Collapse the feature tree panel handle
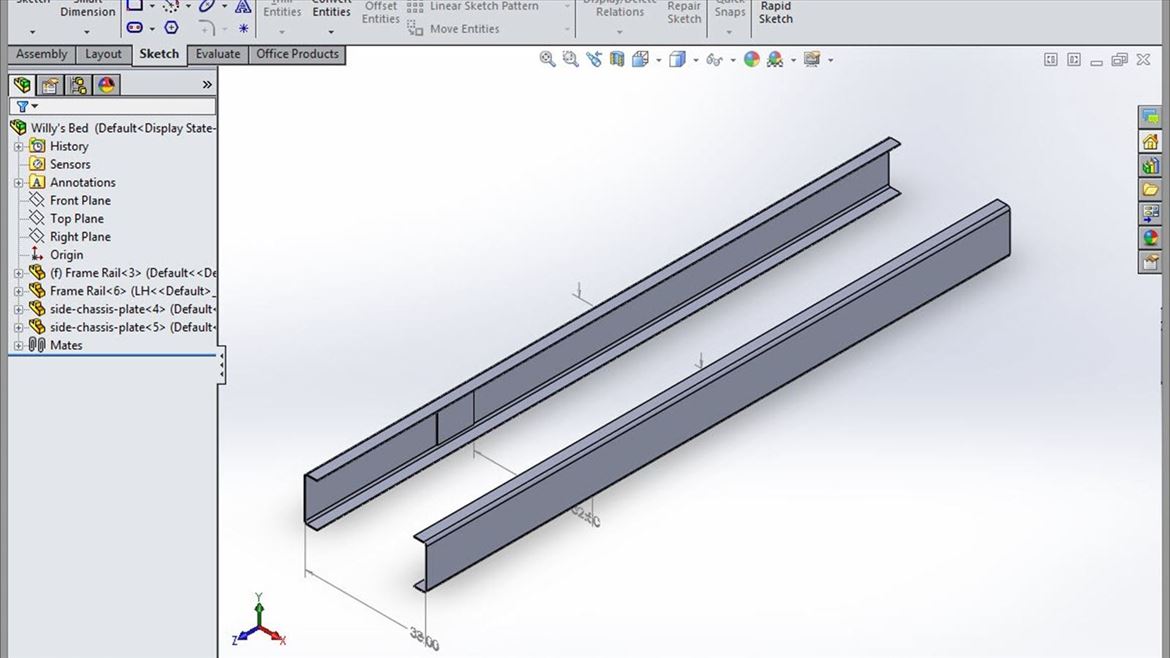The width and height of the screenshot is (1170, 658). (222, 366)
